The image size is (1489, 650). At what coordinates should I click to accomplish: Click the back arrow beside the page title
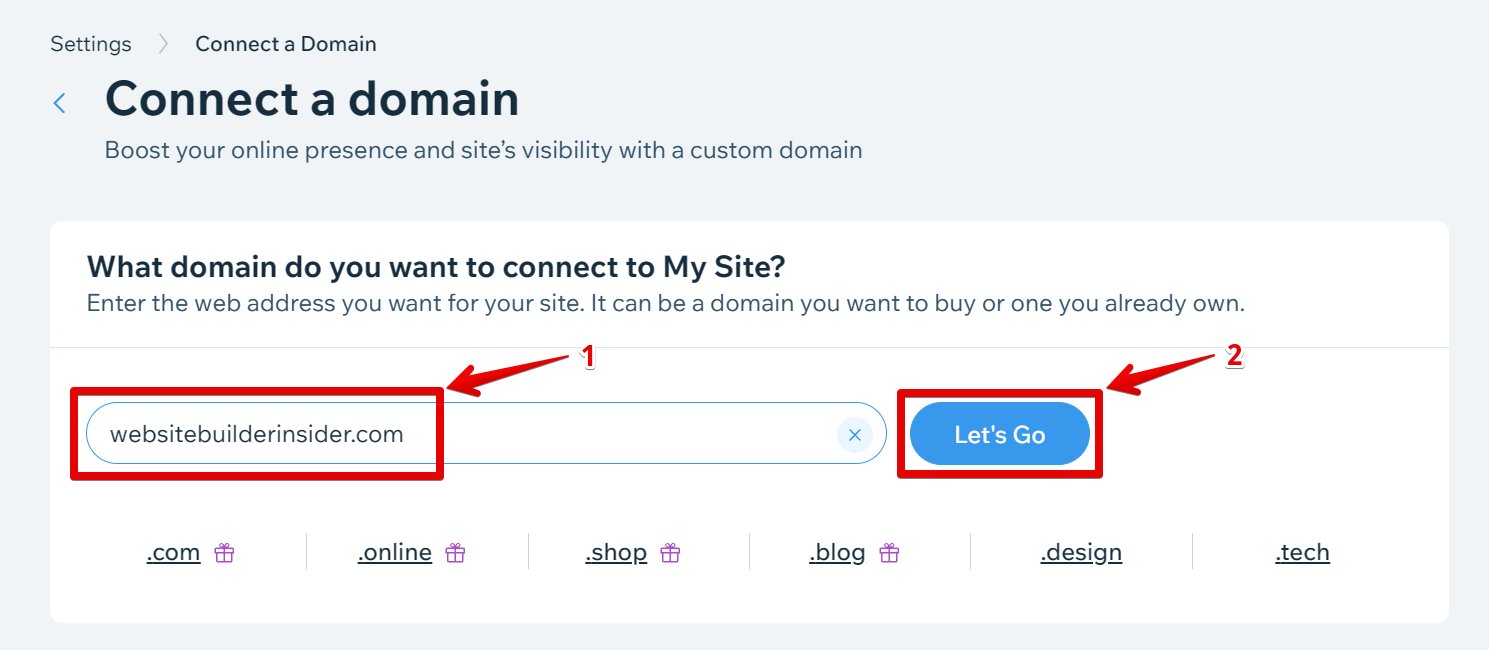point(60,103)
